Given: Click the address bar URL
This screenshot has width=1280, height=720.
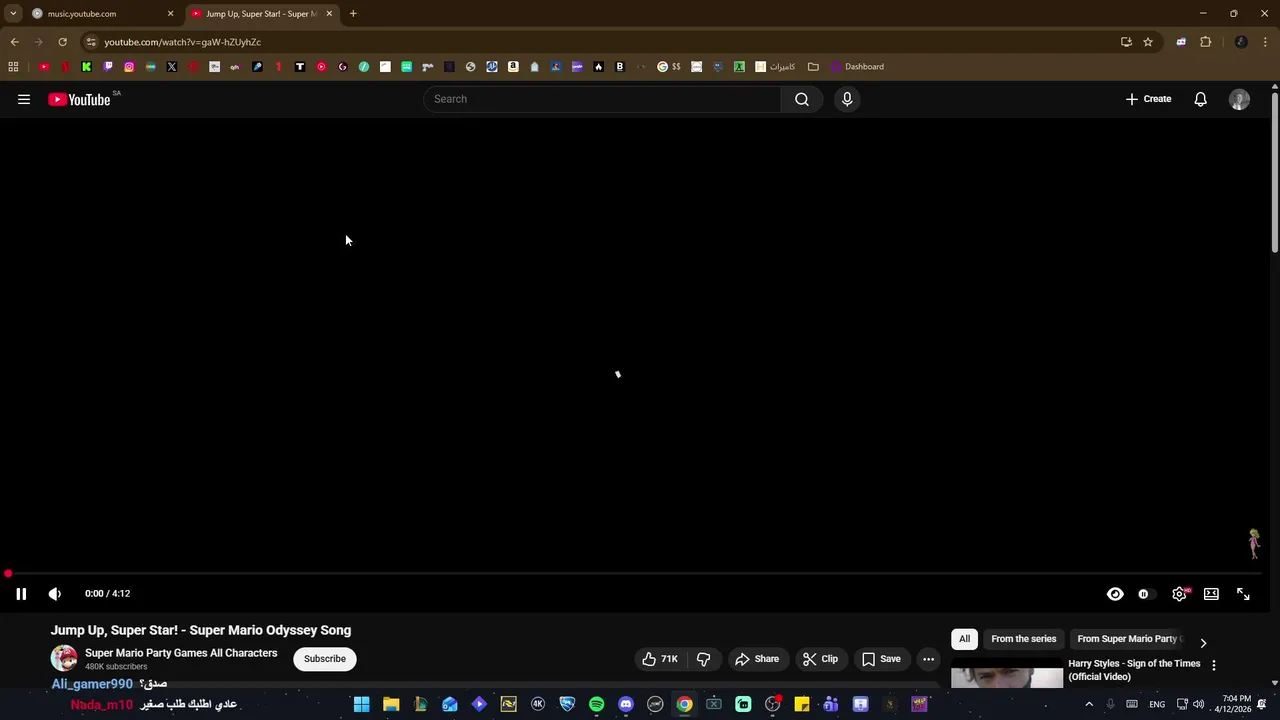Looking at the screenshot, I should (x=183, y=42).
